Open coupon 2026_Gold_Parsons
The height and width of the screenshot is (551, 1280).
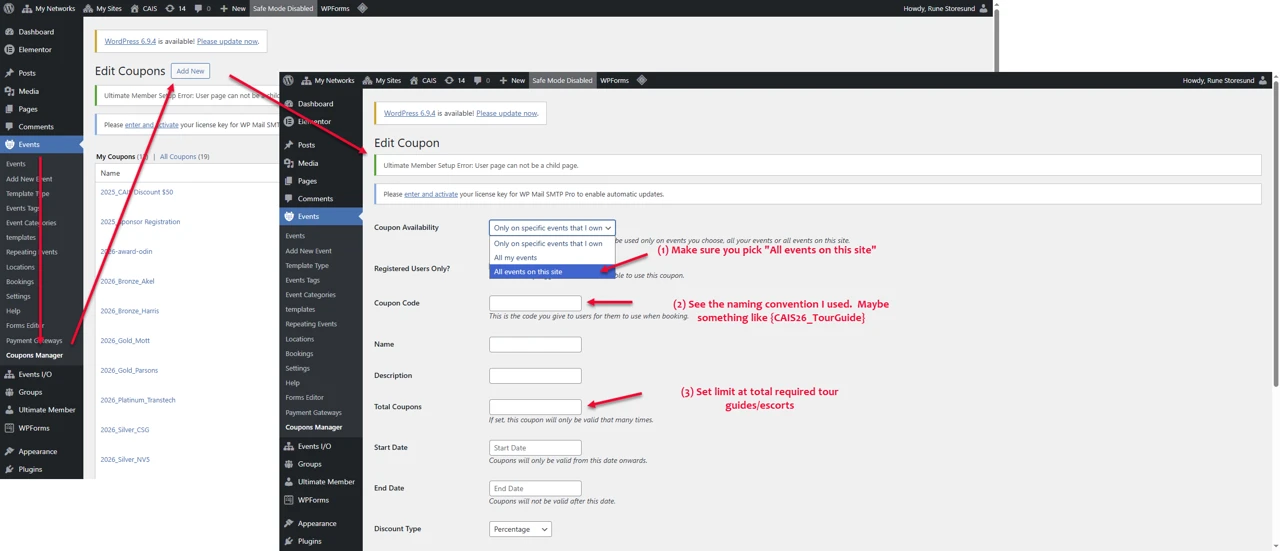[x=129, y=370]
